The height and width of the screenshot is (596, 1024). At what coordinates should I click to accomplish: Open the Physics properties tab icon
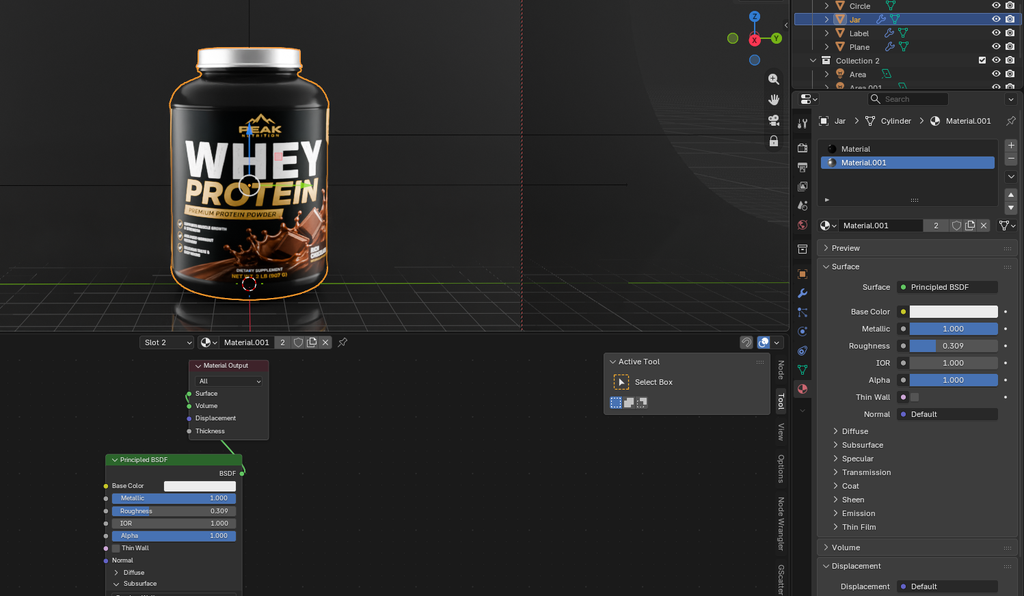click(803, 332)
